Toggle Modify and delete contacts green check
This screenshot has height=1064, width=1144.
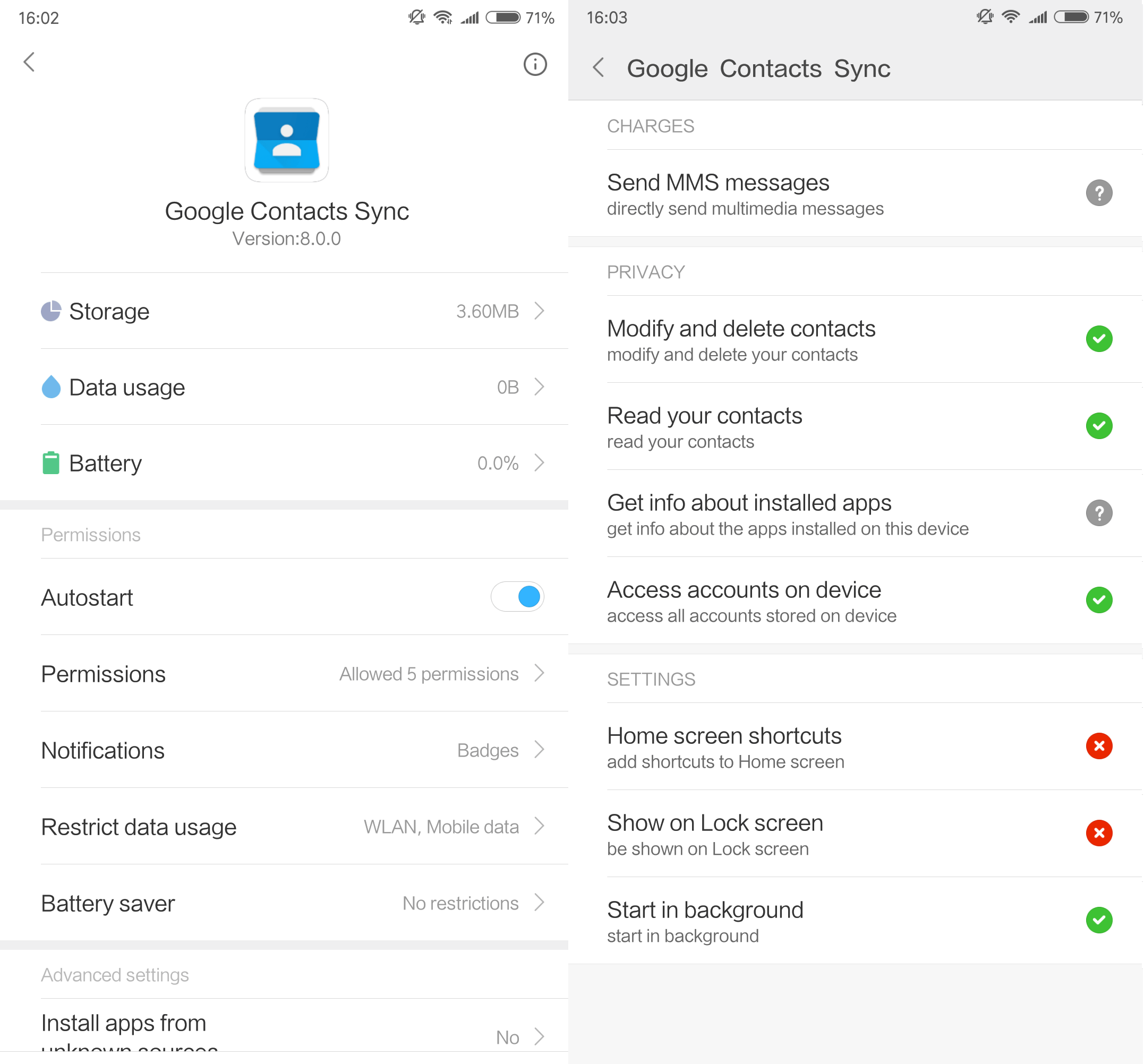1098,339
